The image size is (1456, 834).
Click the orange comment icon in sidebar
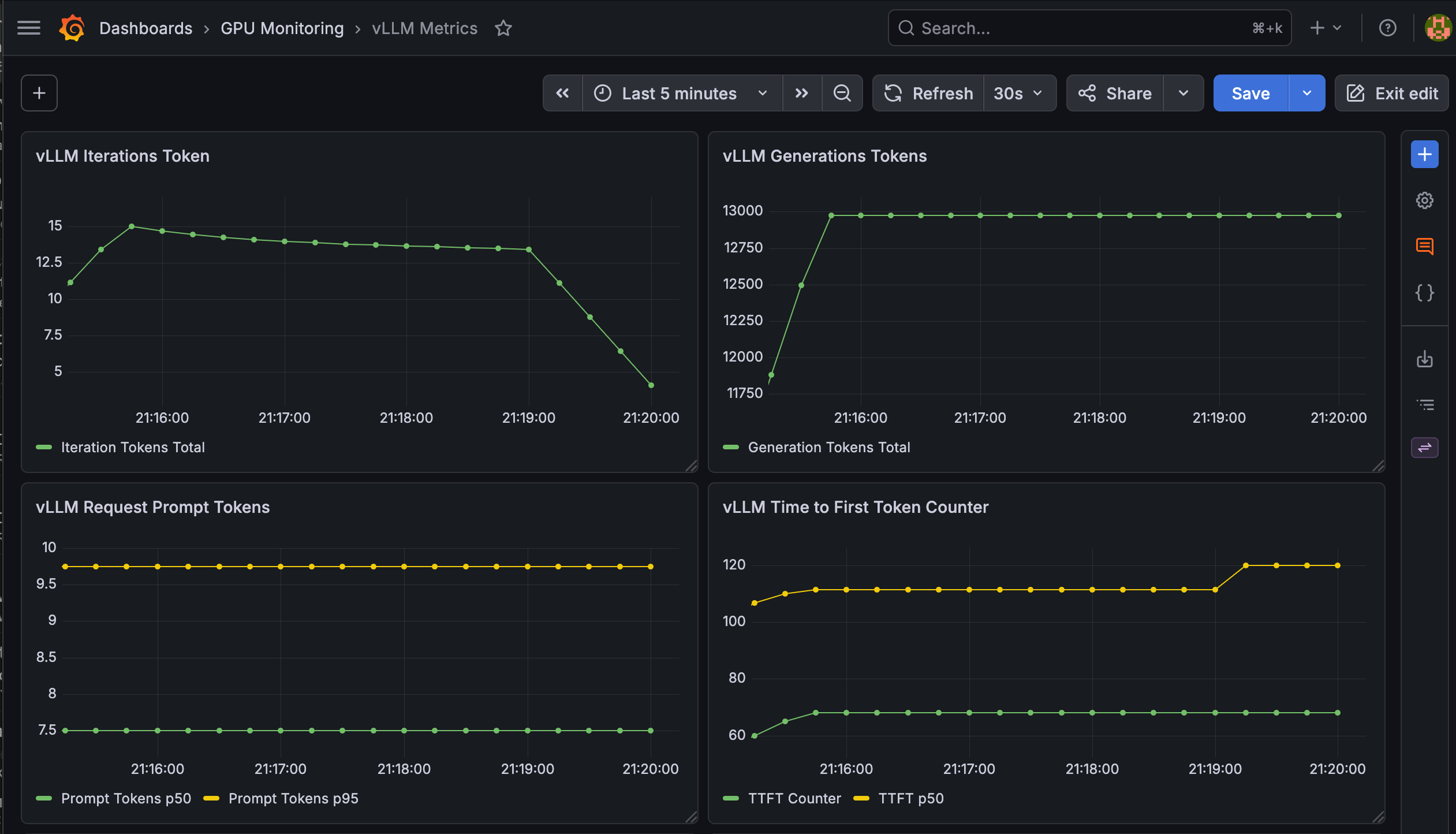click(1424, 247)
